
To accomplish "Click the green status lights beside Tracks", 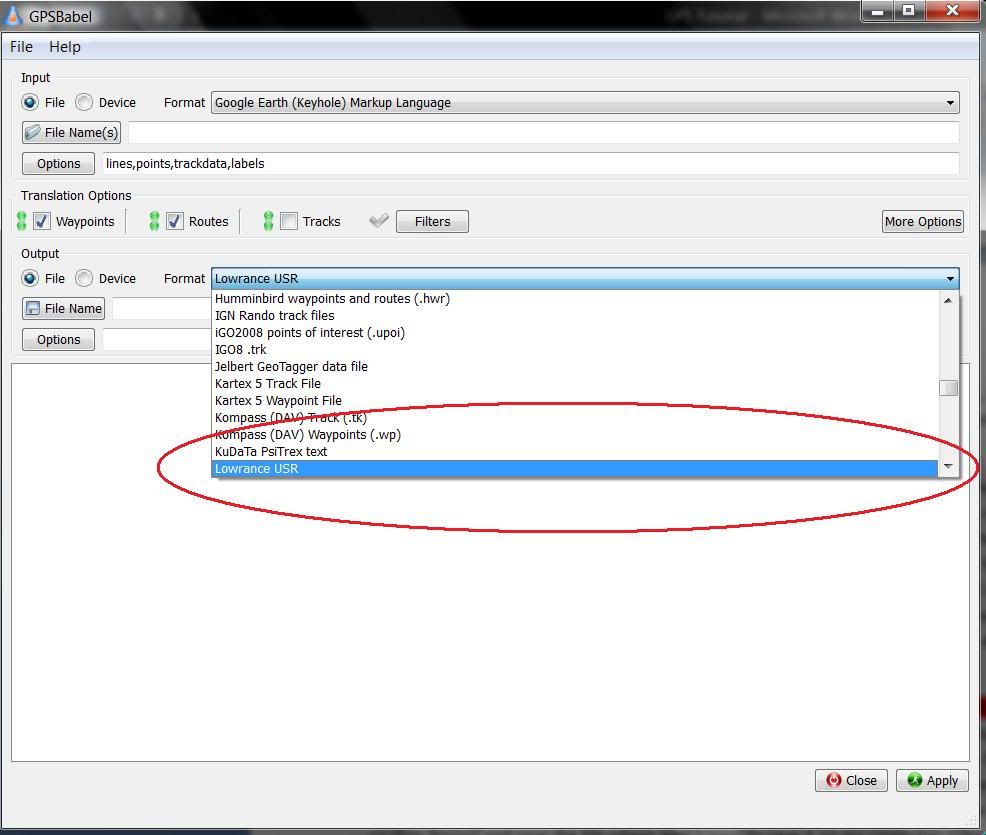I will pyautogui.click(x=268, y=221).
